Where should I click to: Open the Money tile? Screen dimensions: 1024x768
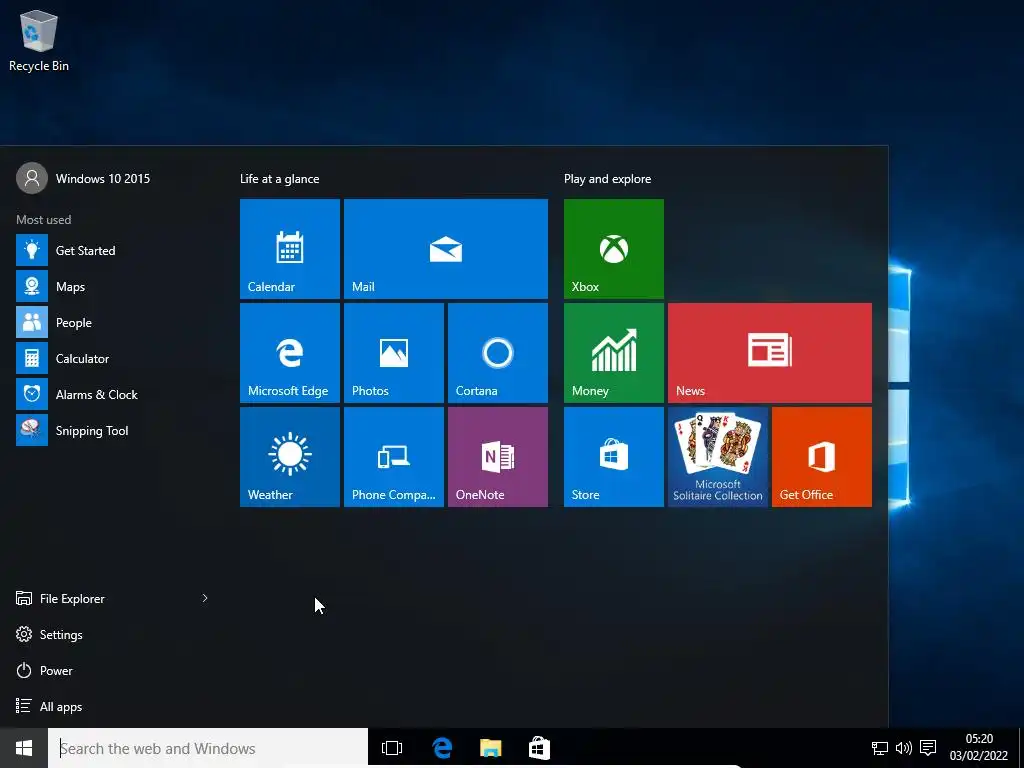(x=614, y=353)
